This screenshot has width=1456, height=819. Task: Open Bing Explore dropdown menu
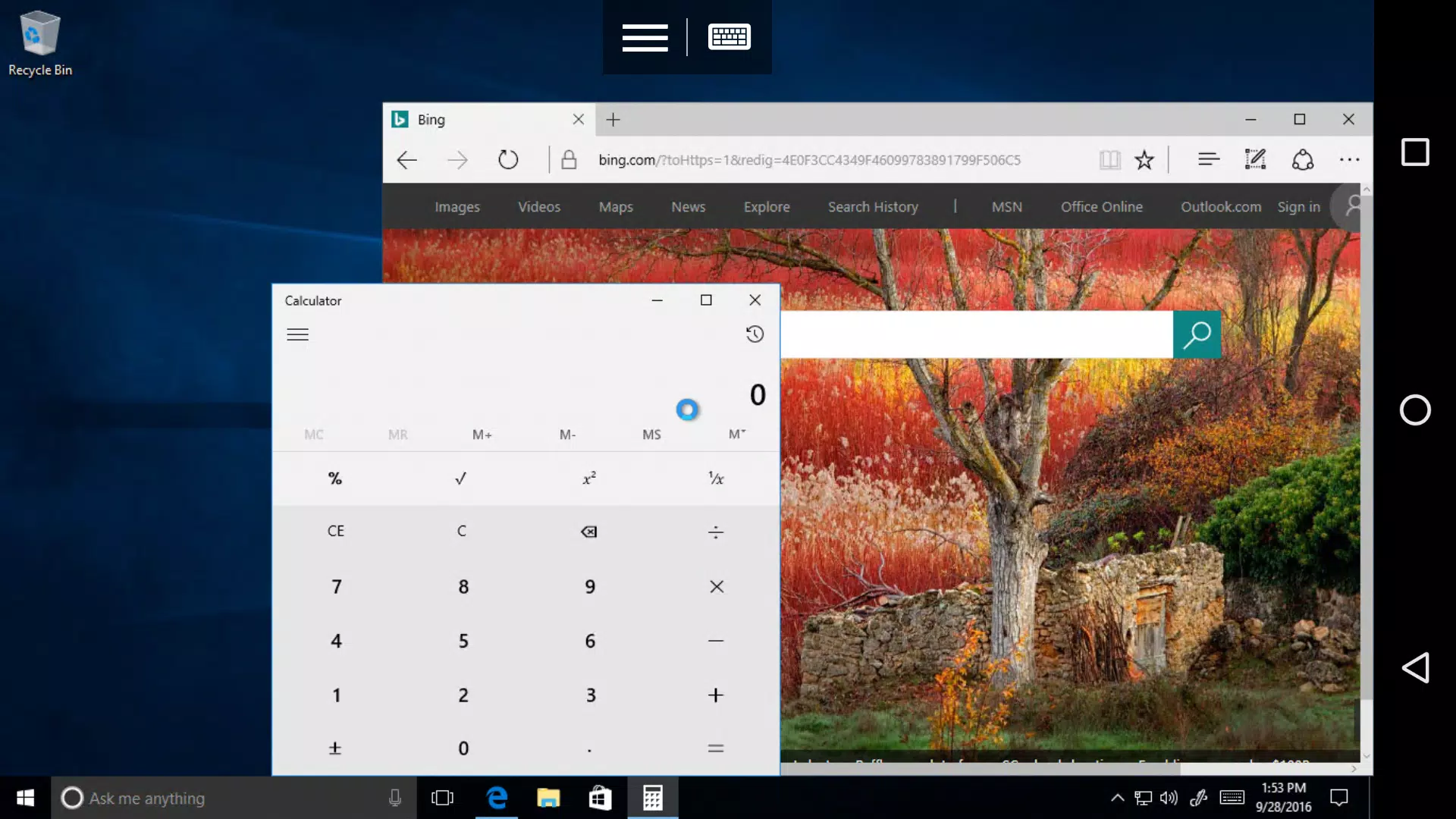[766, 206]
